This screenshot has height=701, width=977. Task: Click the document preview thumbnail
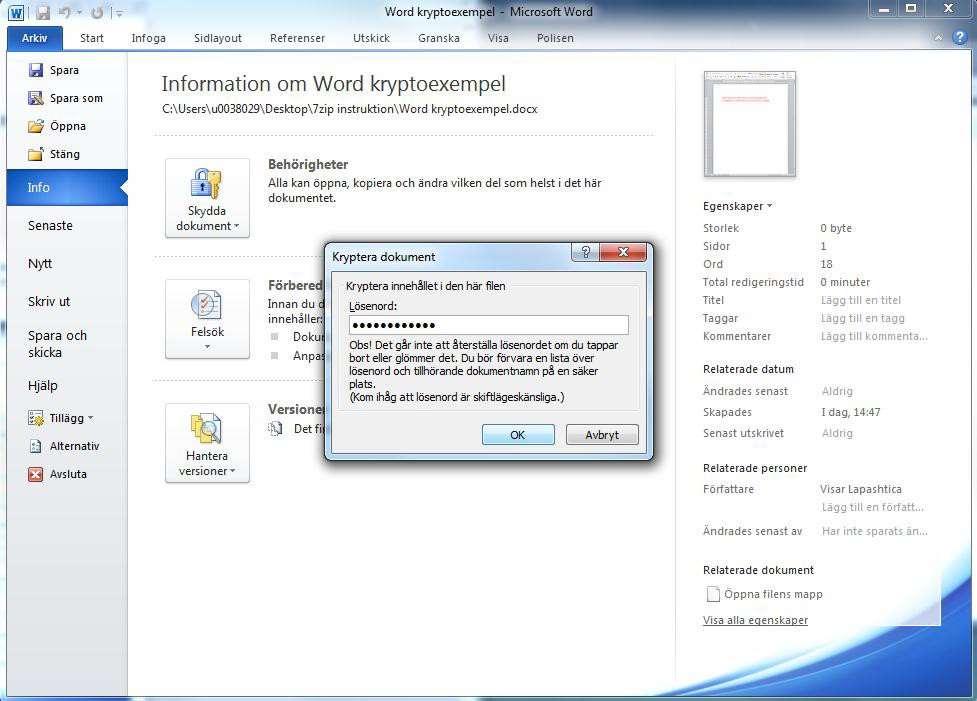click(x=750, y=124)
